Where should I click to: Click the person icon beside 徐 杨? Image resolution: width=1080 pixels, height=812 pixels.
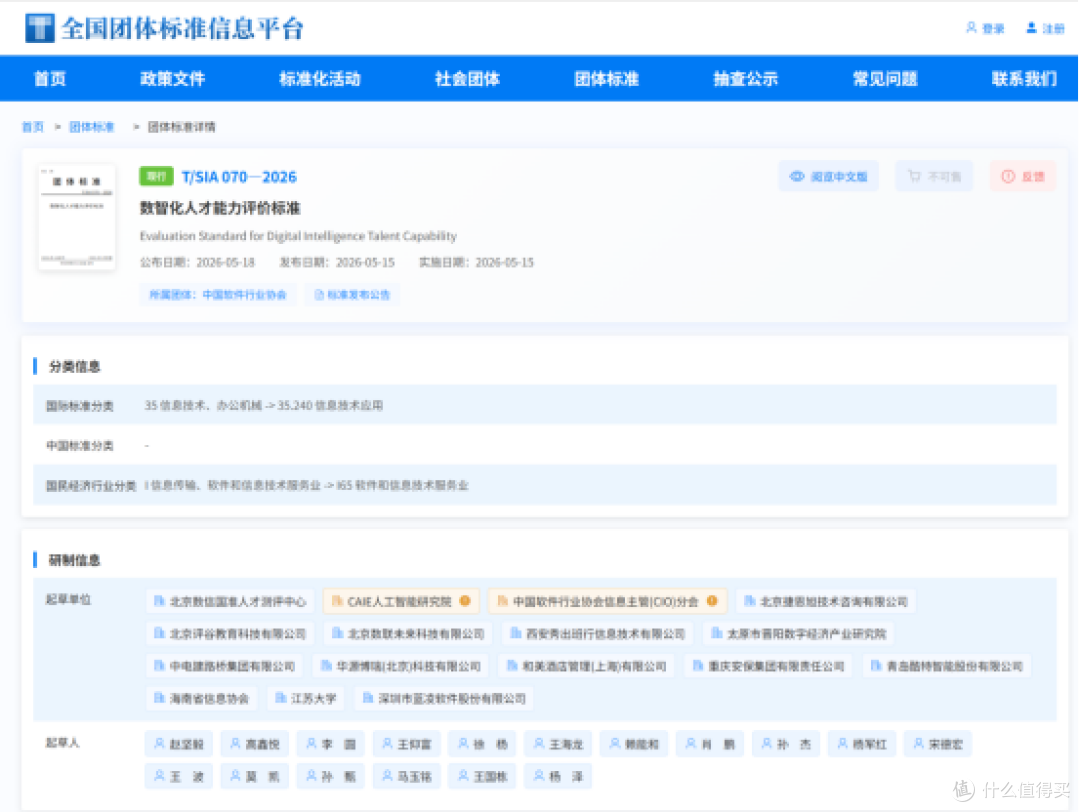(464, 743)
